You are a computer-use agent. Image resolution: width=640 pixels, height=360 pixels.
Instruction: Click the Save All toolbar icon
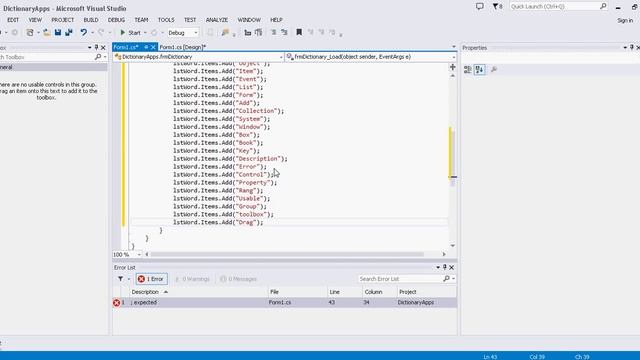point(69,32)
